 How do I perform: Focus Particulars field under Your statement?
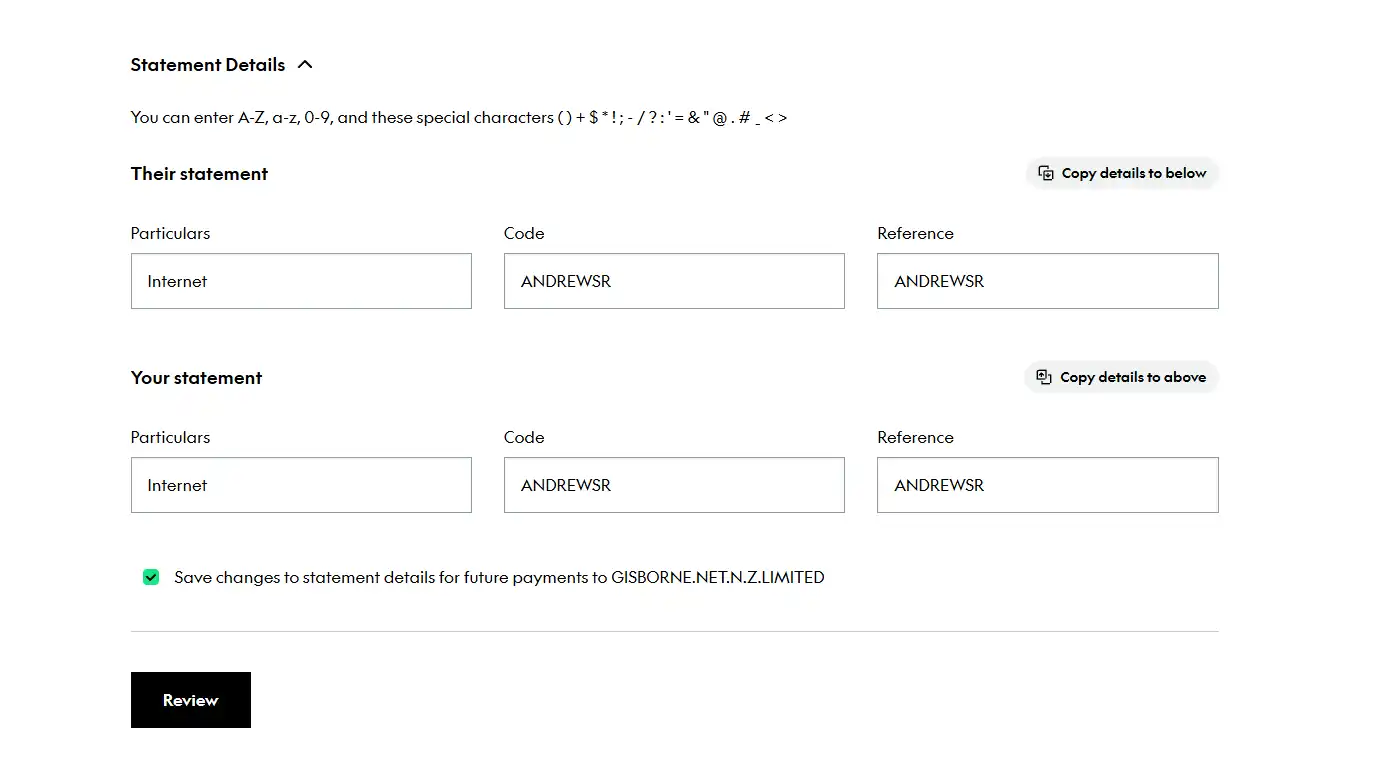(301, 485)
